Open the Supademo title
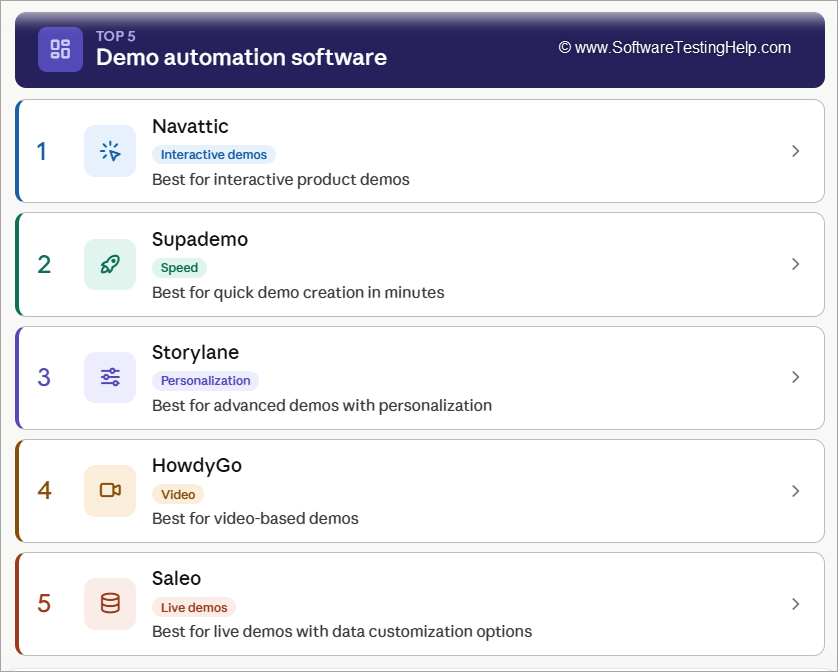 (x=200, y=240)
